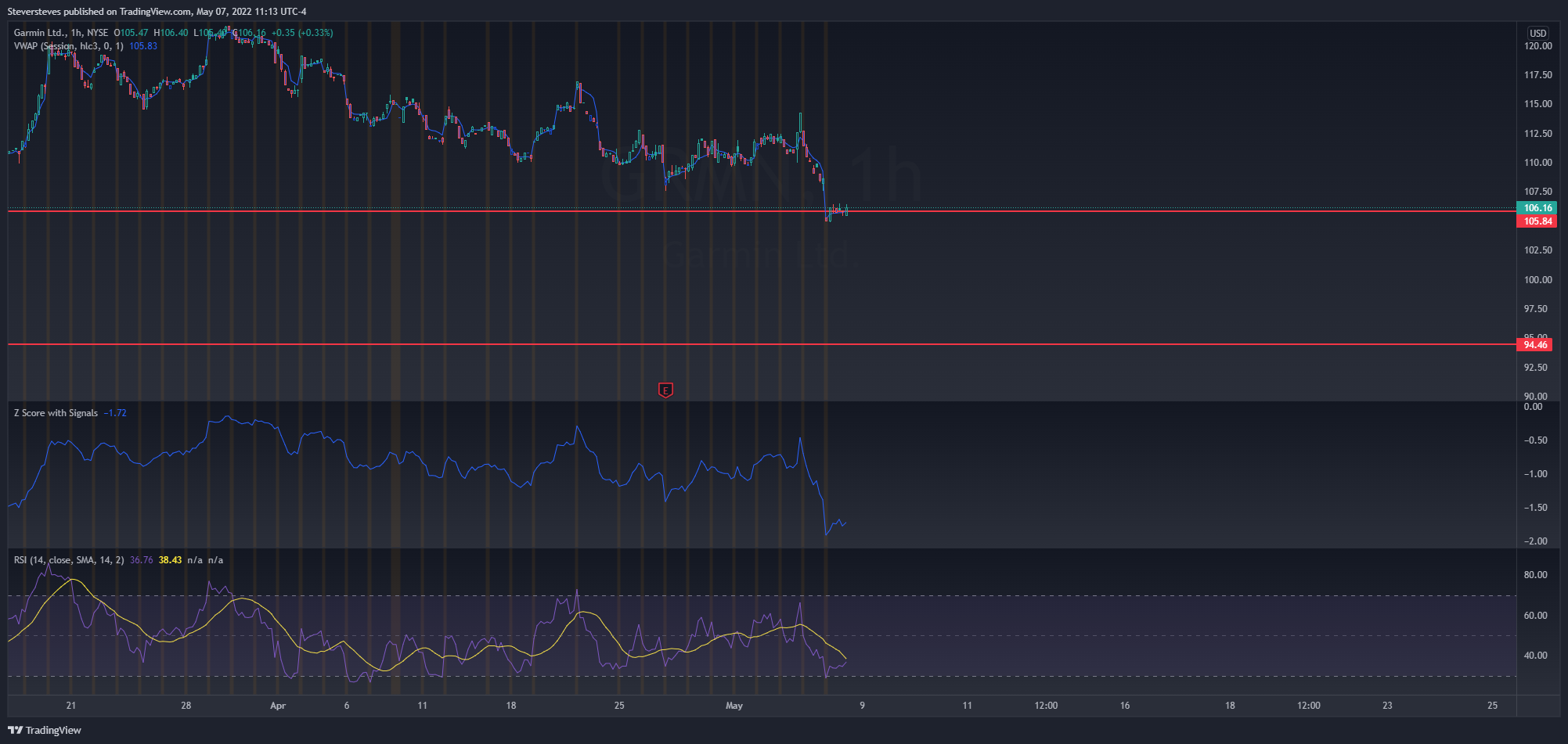Click the Garmin Ltd., 1h, NYSE symbol title
The width and height of the screenshot is (1568, 744).
click(61, 33)
